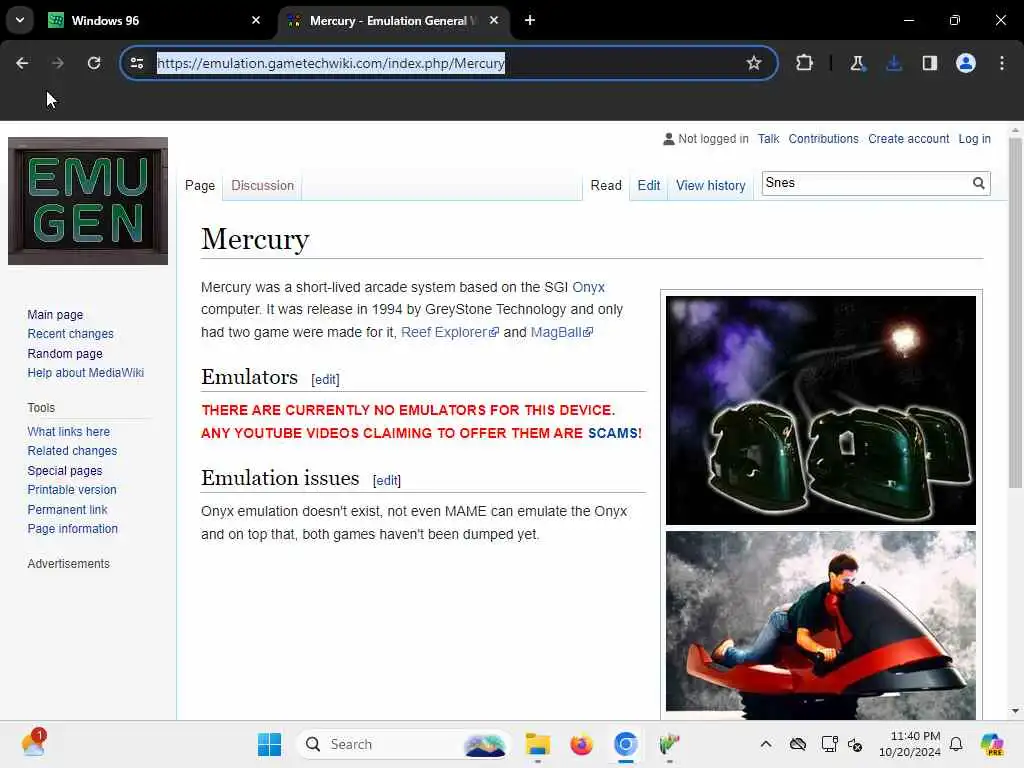Viewport: 1024px width, 768px height.
Task: Launch Firefox from the taskbar
Action: point(581,744)
